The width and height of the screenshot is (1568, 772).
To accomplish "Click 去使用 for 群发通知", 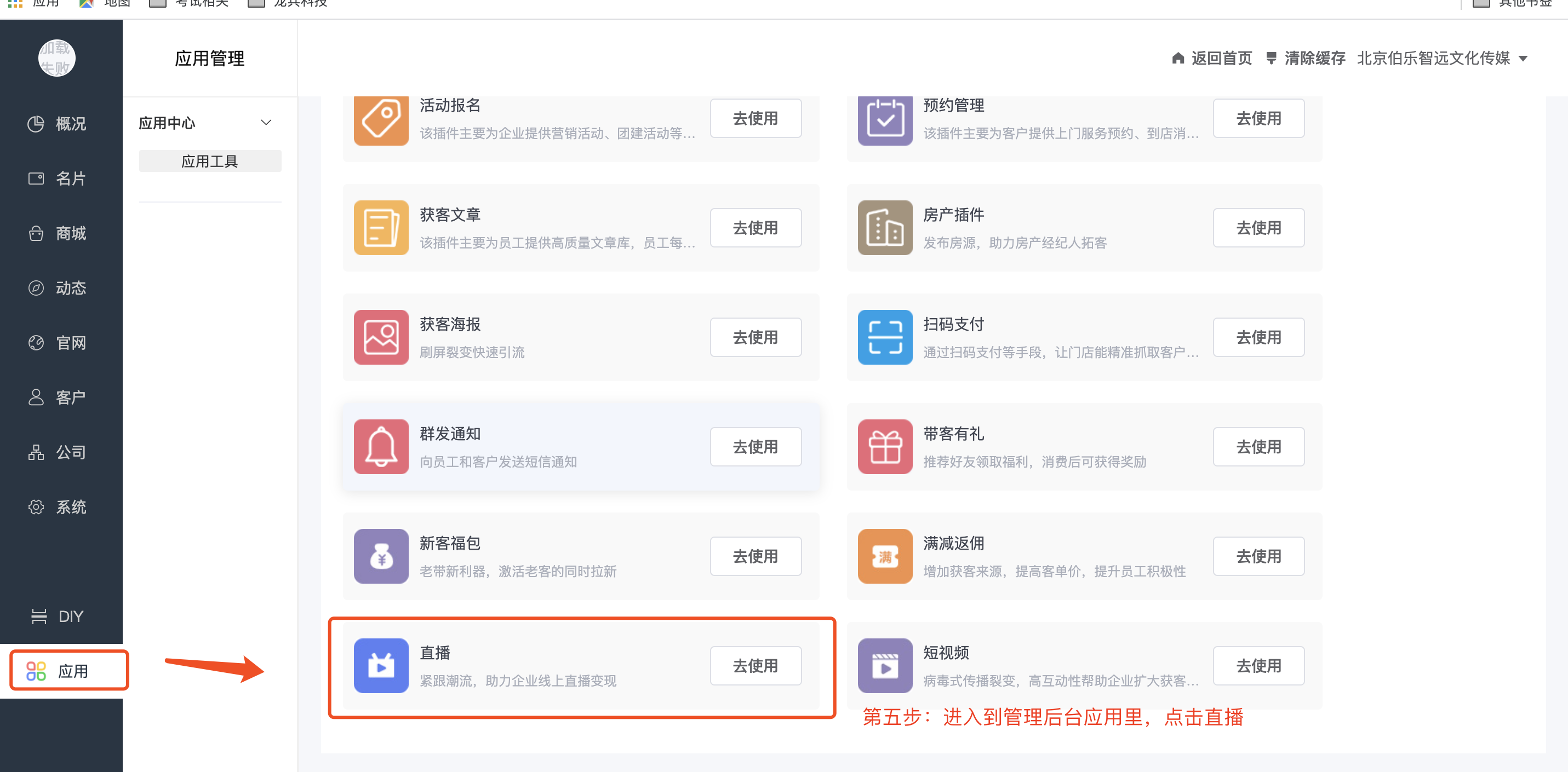I will [x=756, y=447].
